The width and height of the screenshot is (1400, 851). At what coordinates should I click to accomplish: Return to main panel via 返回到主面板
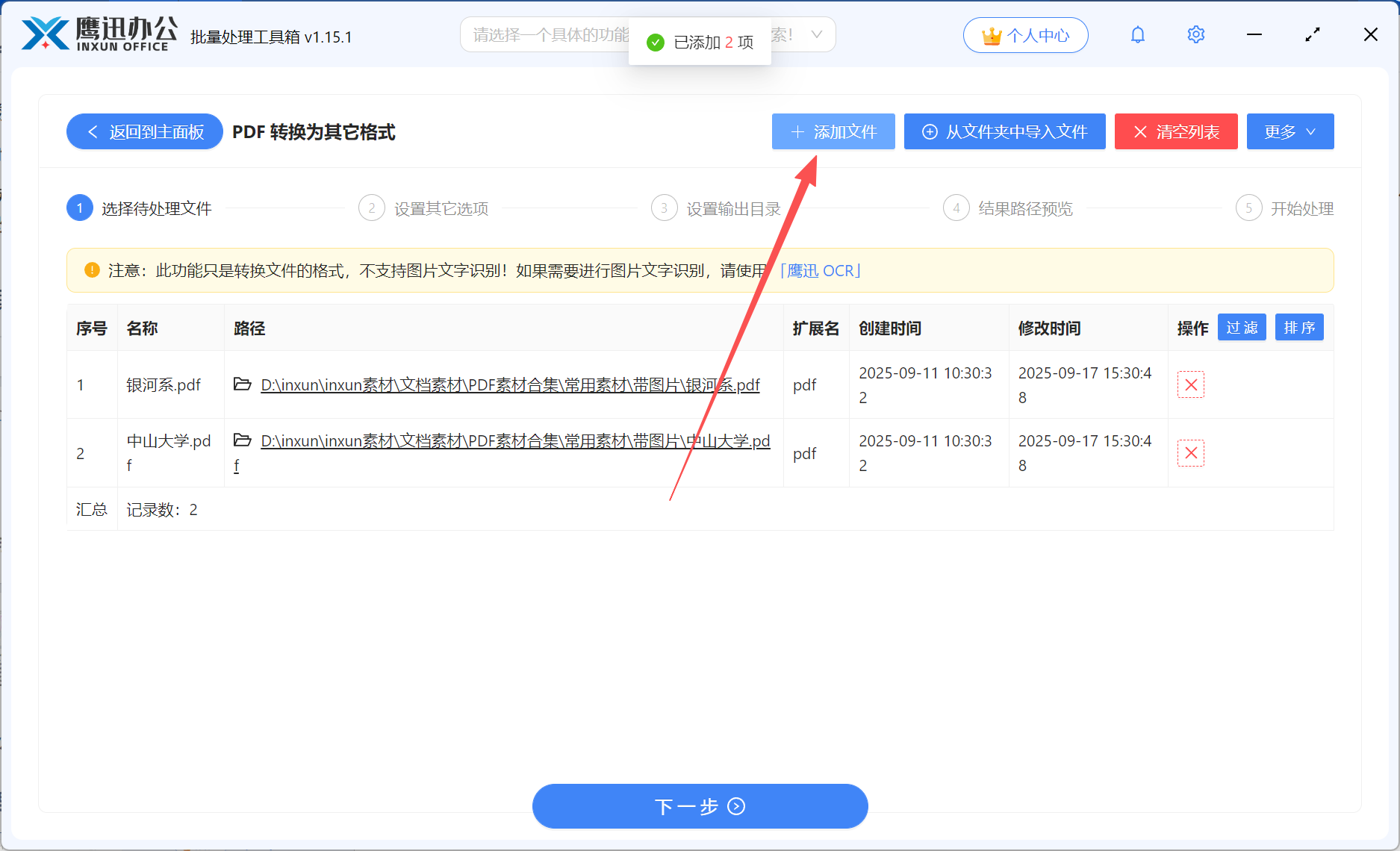(x=145, y=131)
